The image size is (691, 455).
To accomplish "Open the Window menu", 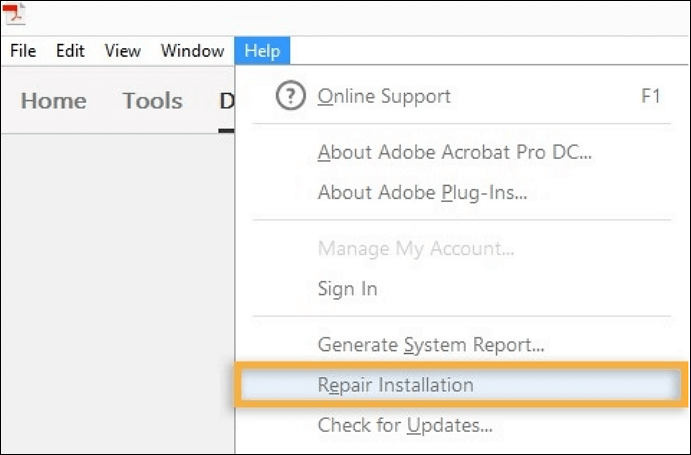I will (x=193, y=51).
